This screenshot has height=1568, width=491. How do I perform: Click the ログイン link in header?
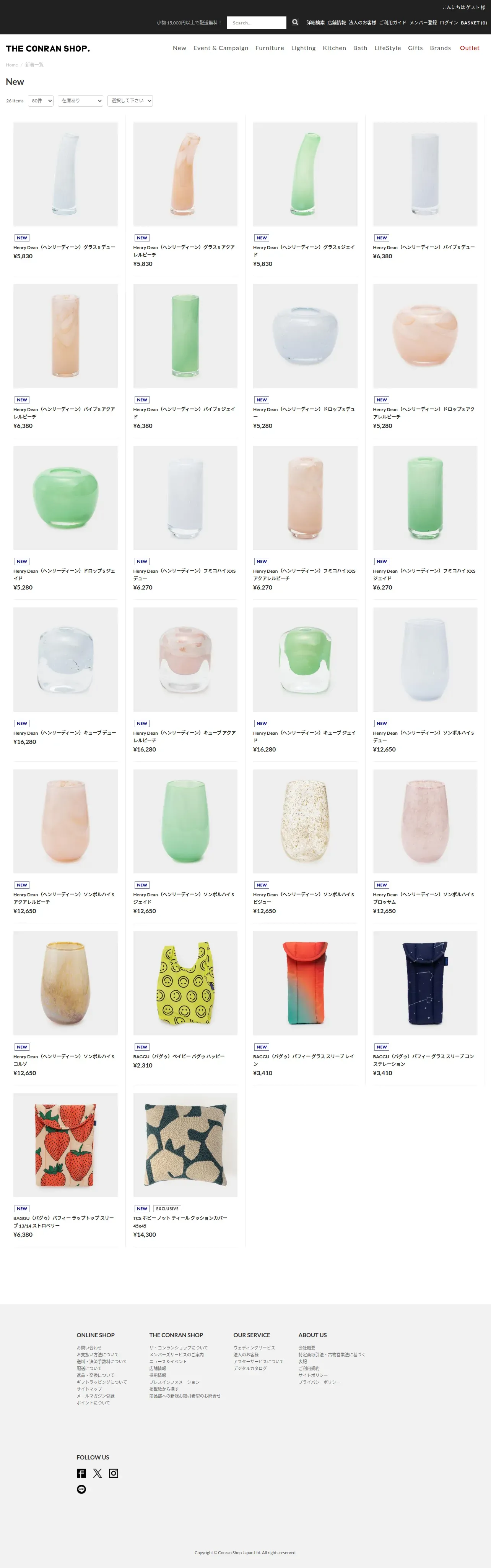[x=449, y=23]
